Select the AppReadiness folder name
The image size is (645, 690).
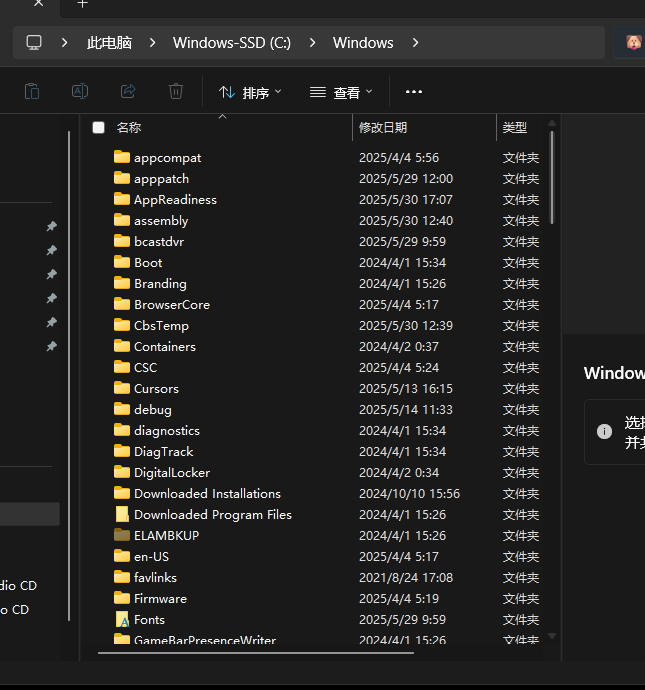[x=175, y=200]
